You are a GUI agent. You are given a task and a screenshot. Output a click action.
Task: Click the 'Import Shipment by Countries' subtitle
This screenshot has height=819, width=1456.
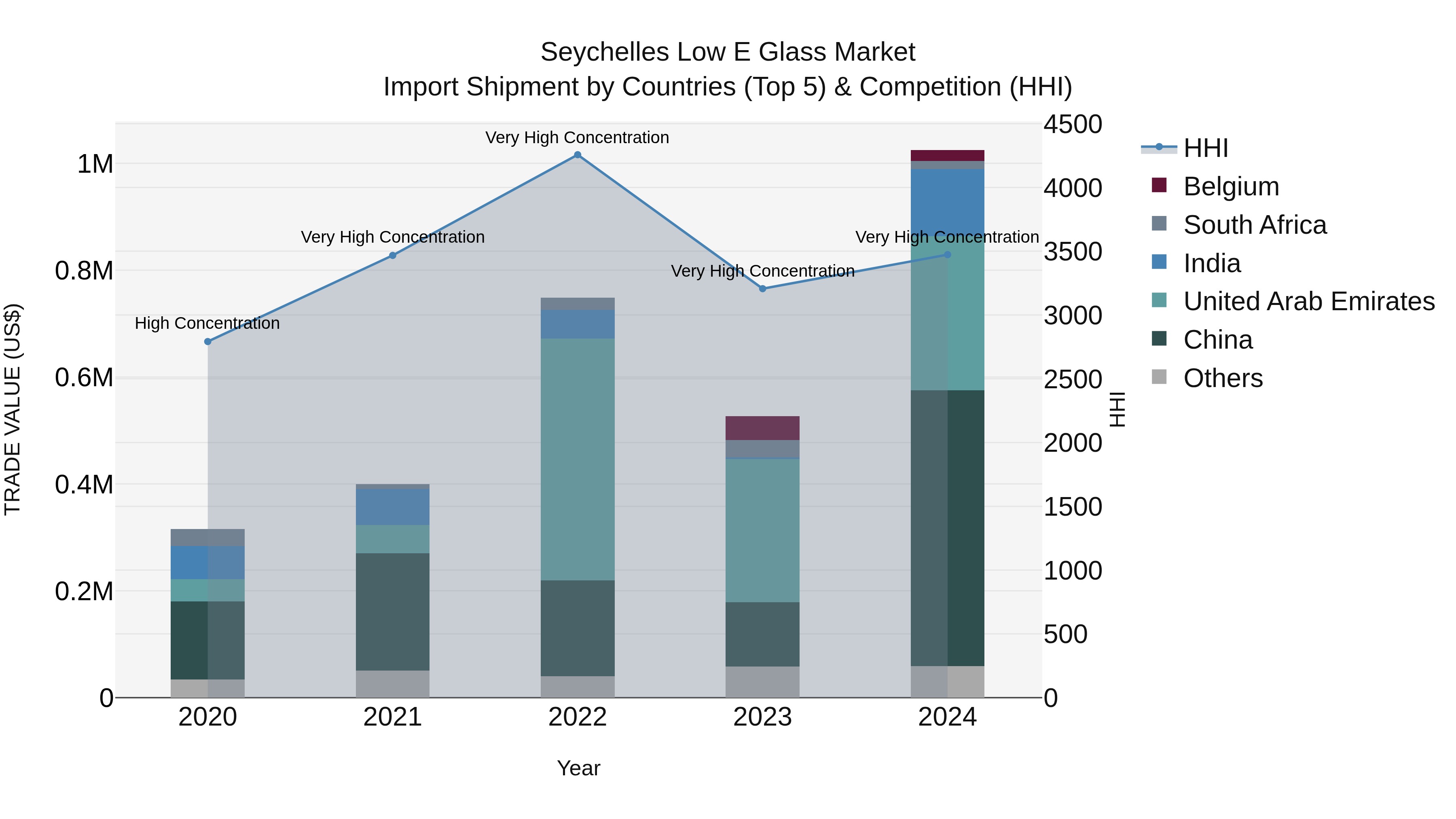[x=728, y=87]
